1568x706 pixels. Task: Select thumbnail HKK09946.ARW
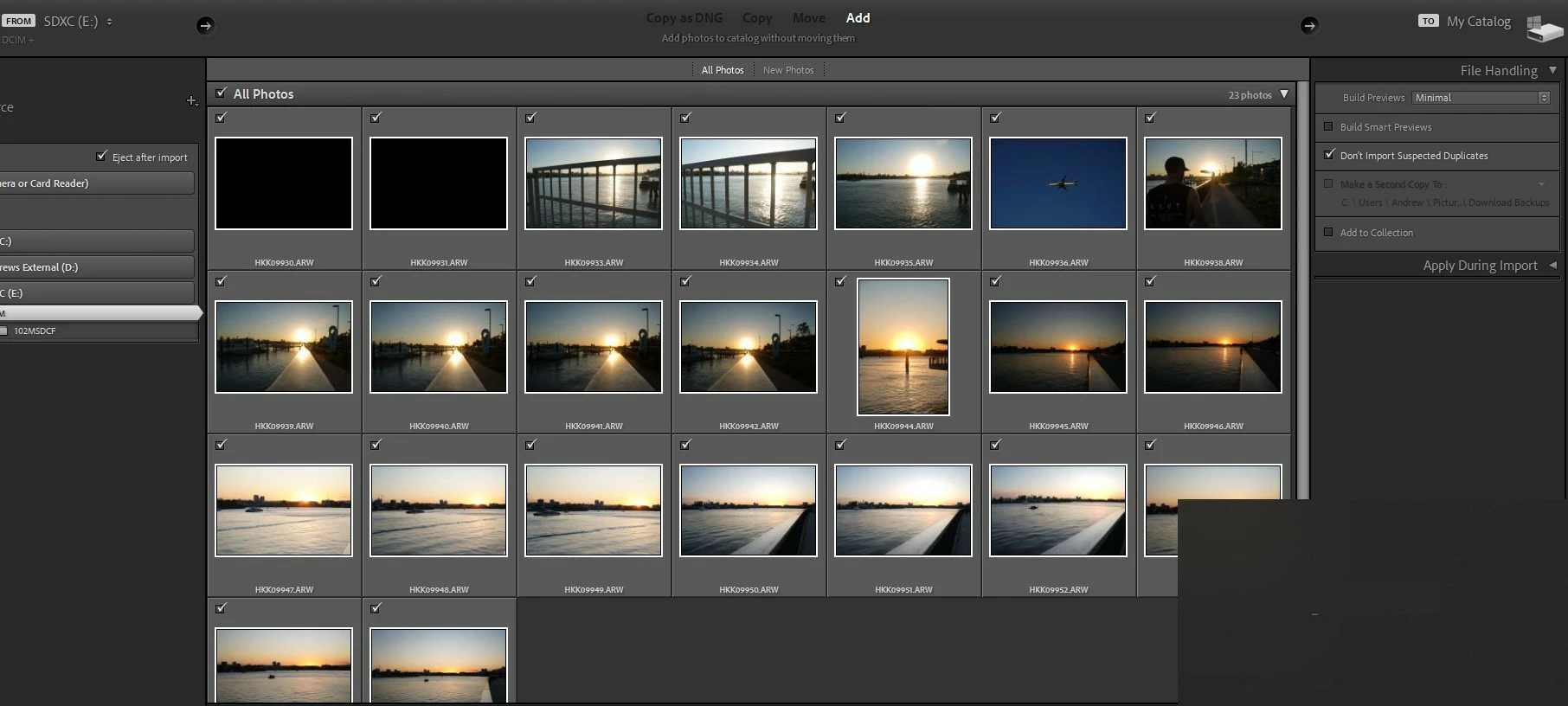coord(1213,347)
